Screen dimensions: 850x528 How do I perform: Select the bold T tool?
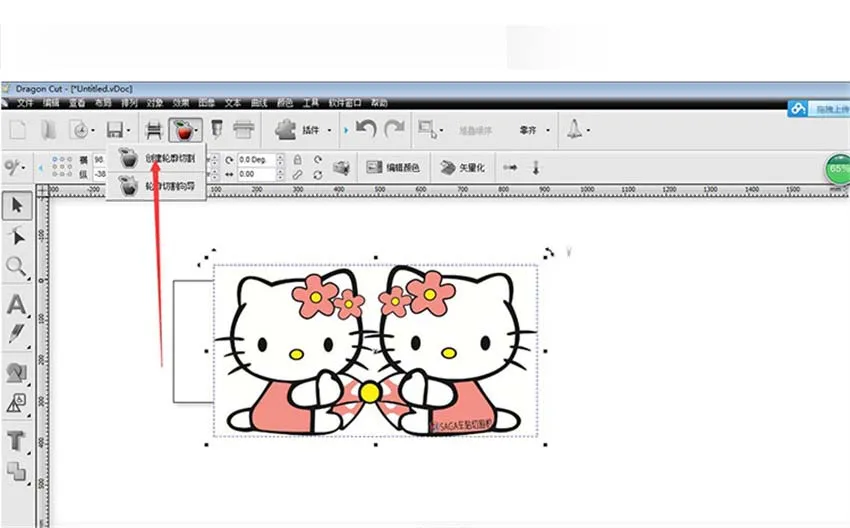pos(16,441)
